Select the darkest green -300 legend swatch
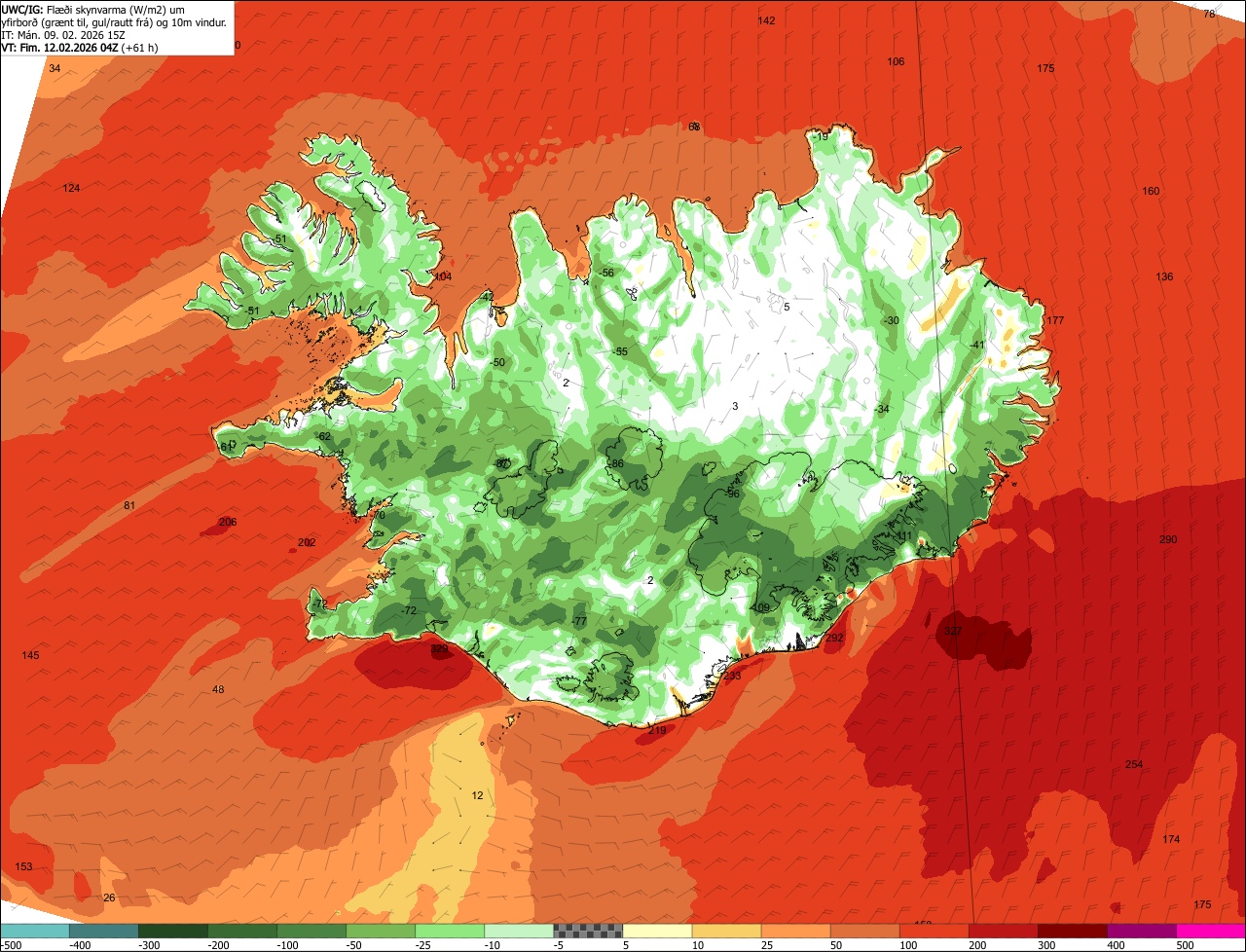Screen dimensions: 1246x952 (172, 931)
